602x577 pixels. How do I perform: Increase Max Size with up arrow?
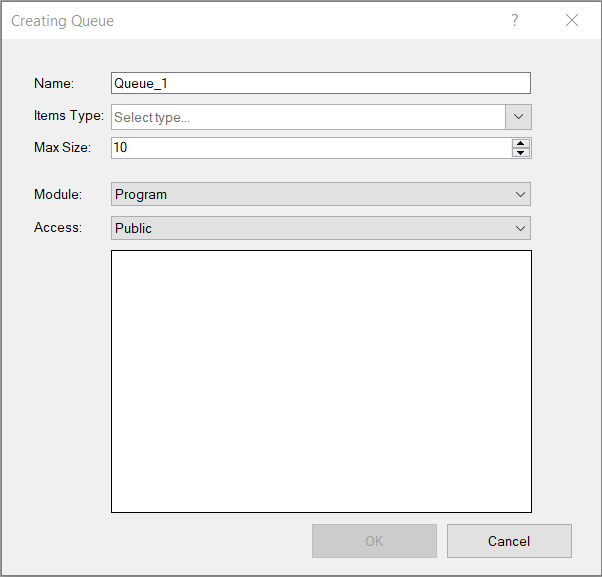coord(520,143)
